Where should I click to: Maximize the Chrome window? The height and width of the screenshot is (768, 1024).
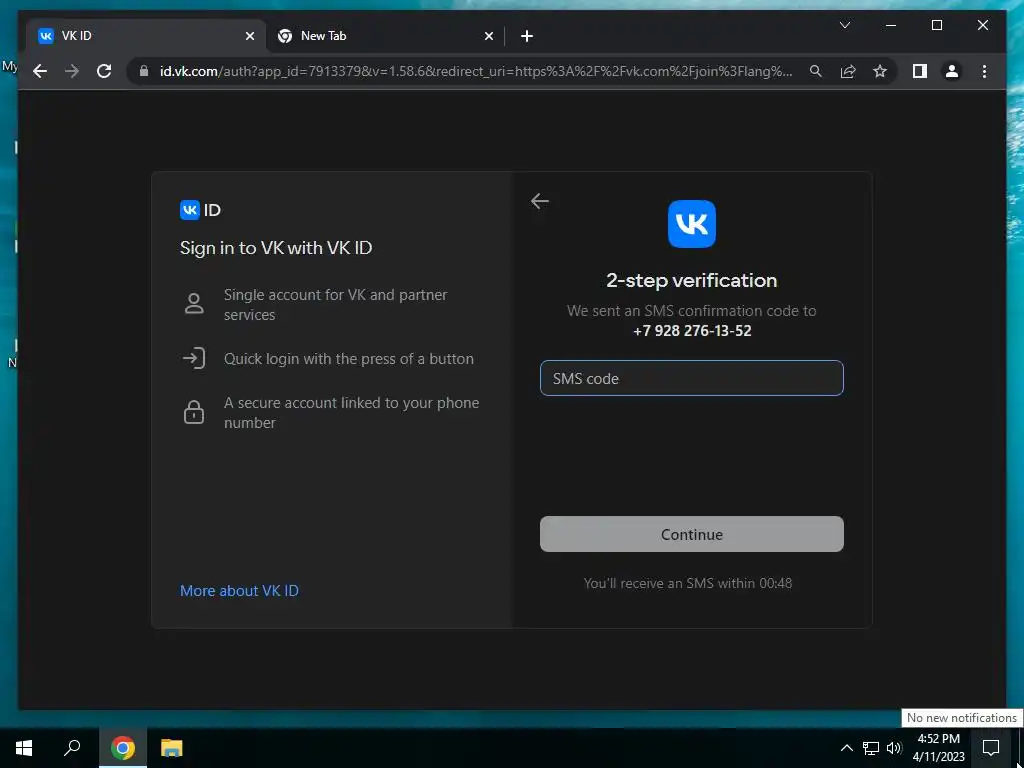[x=937, y=25]
